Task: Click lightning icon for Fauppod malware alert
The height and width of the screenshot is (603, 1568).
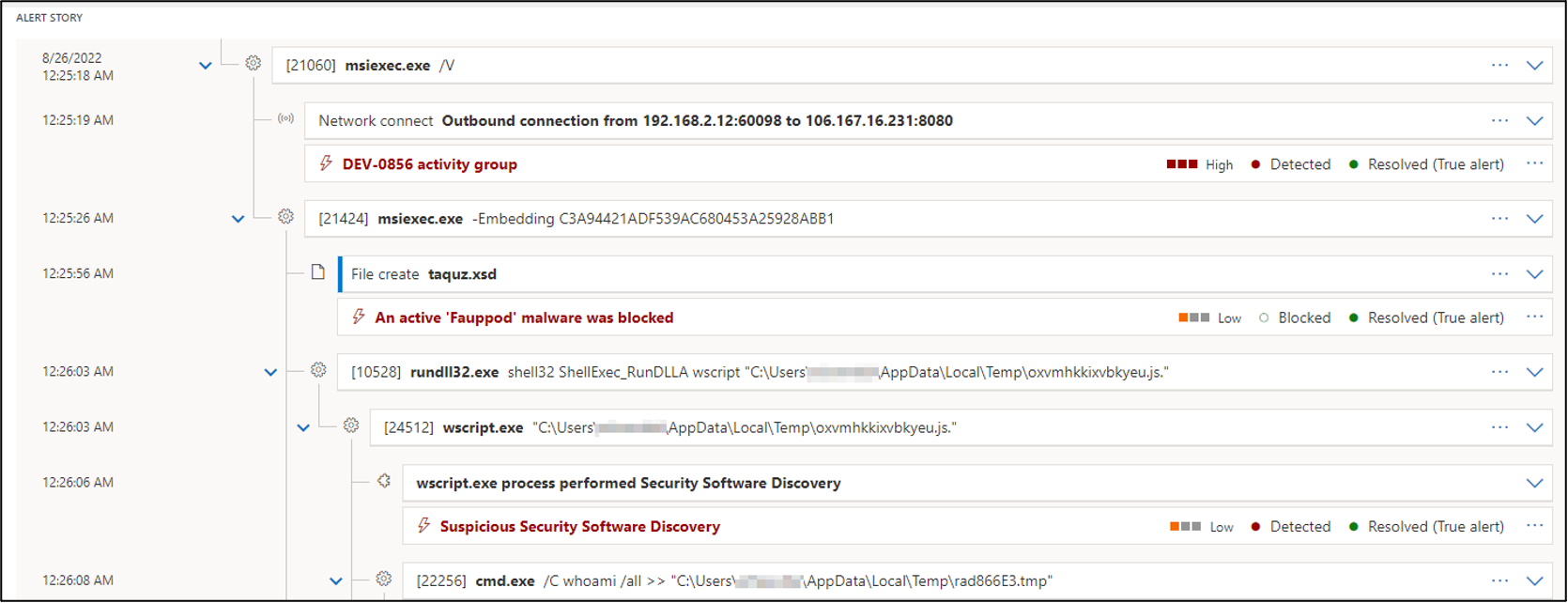Action: (359, 317)
